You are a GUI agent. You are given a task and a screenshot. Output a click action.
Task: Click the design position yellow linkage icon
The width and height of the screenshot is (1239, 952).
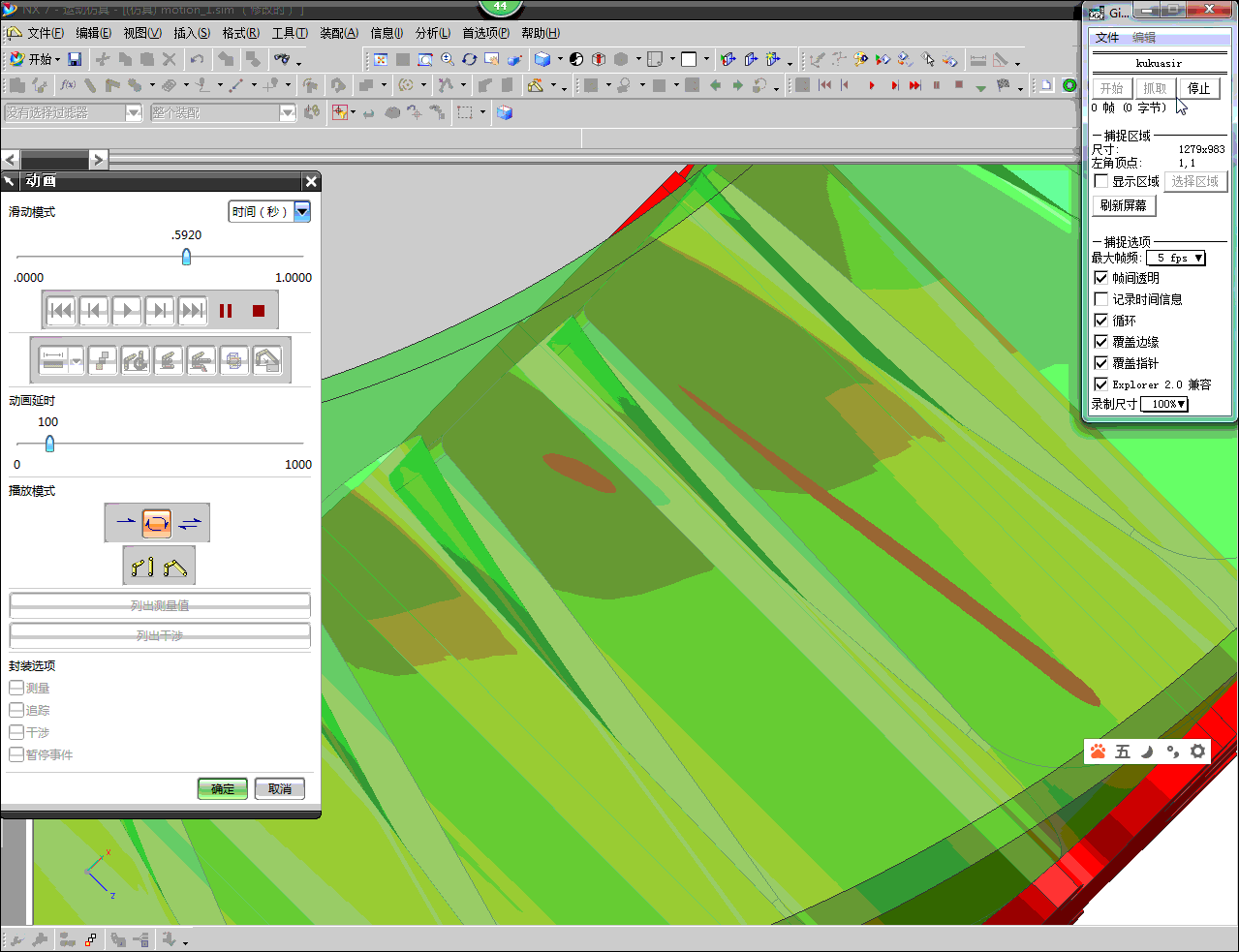click(142, 567)
